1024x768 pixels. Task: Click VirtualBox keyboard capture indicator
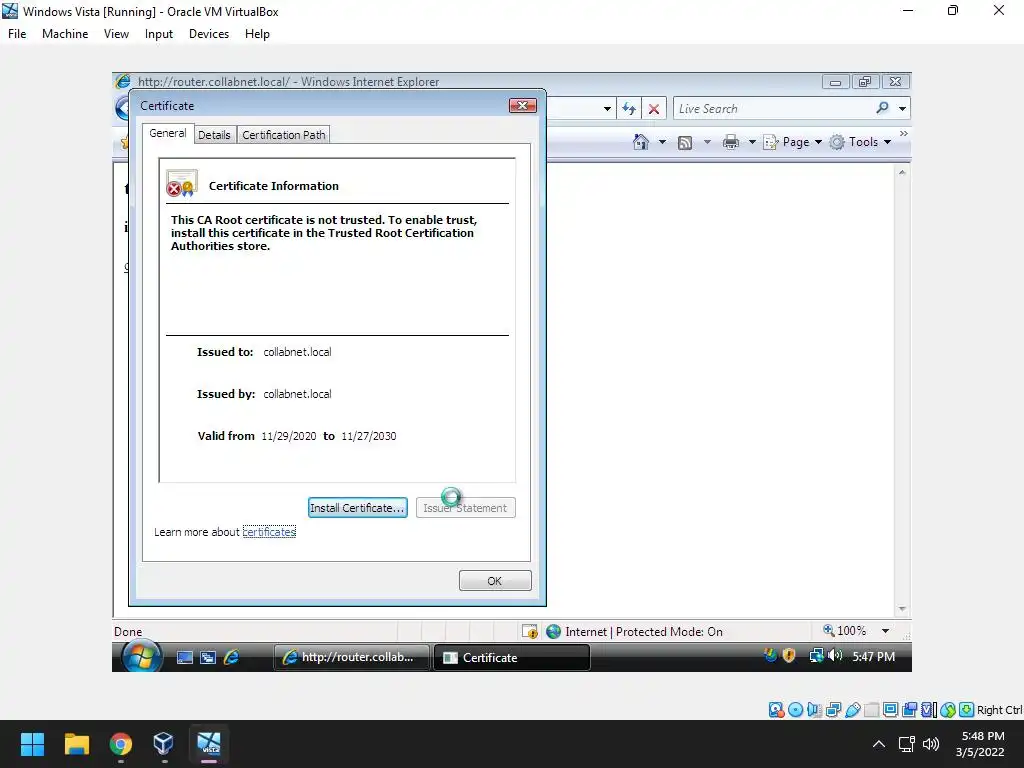[967, 710]
